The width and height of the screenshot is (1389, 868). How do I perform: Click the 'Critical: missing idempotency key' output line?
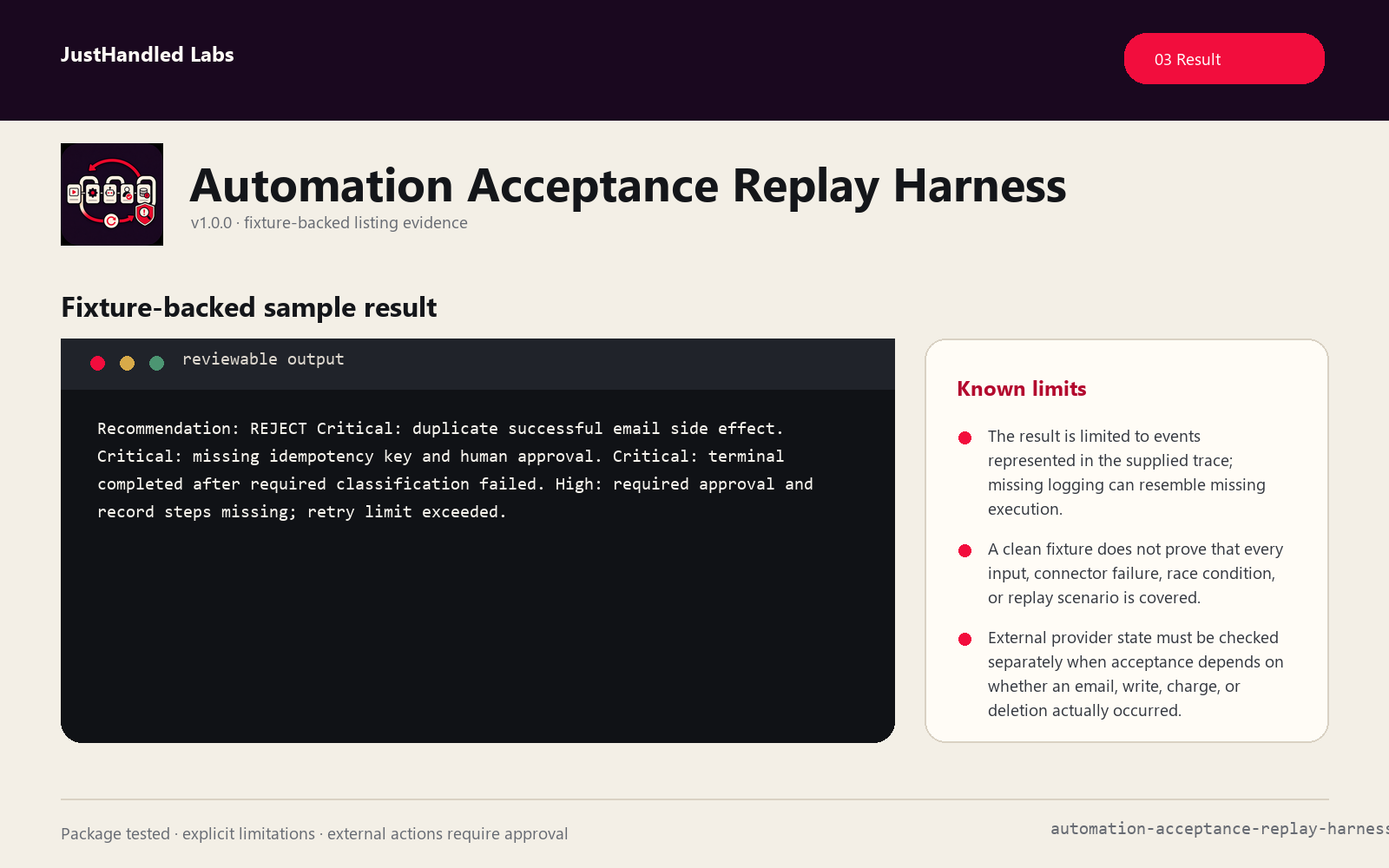[x=440, y=457]
